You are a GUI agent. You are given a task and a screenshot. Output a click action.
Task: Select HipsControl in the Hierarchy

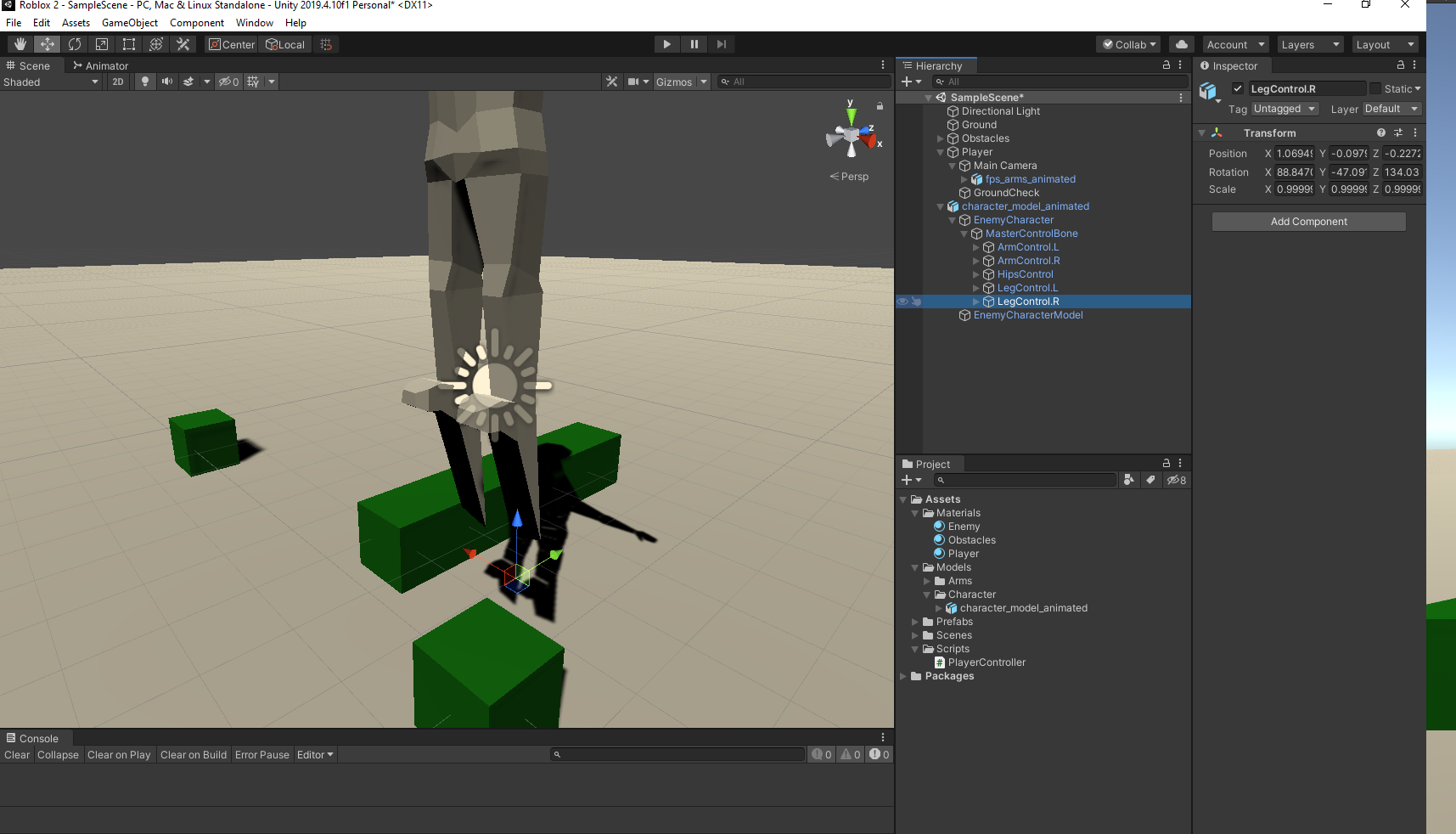(x=1025, y=274)
